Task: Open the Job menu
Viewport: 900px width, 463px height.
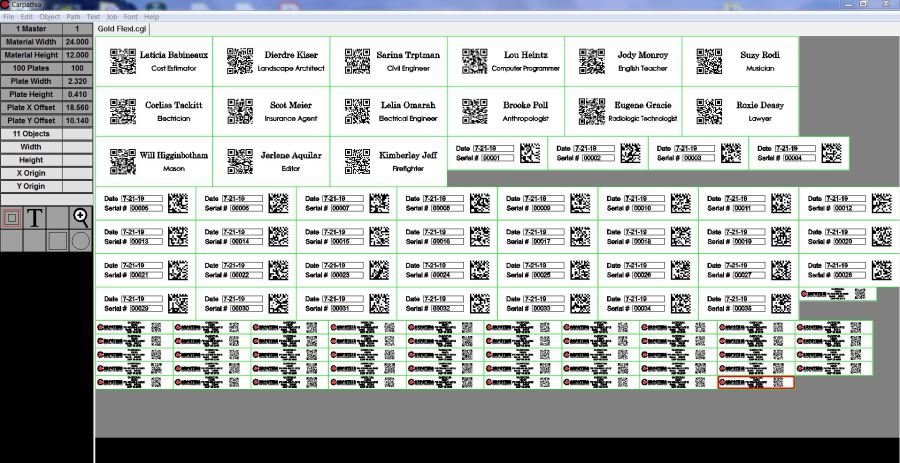Action: 111,17
